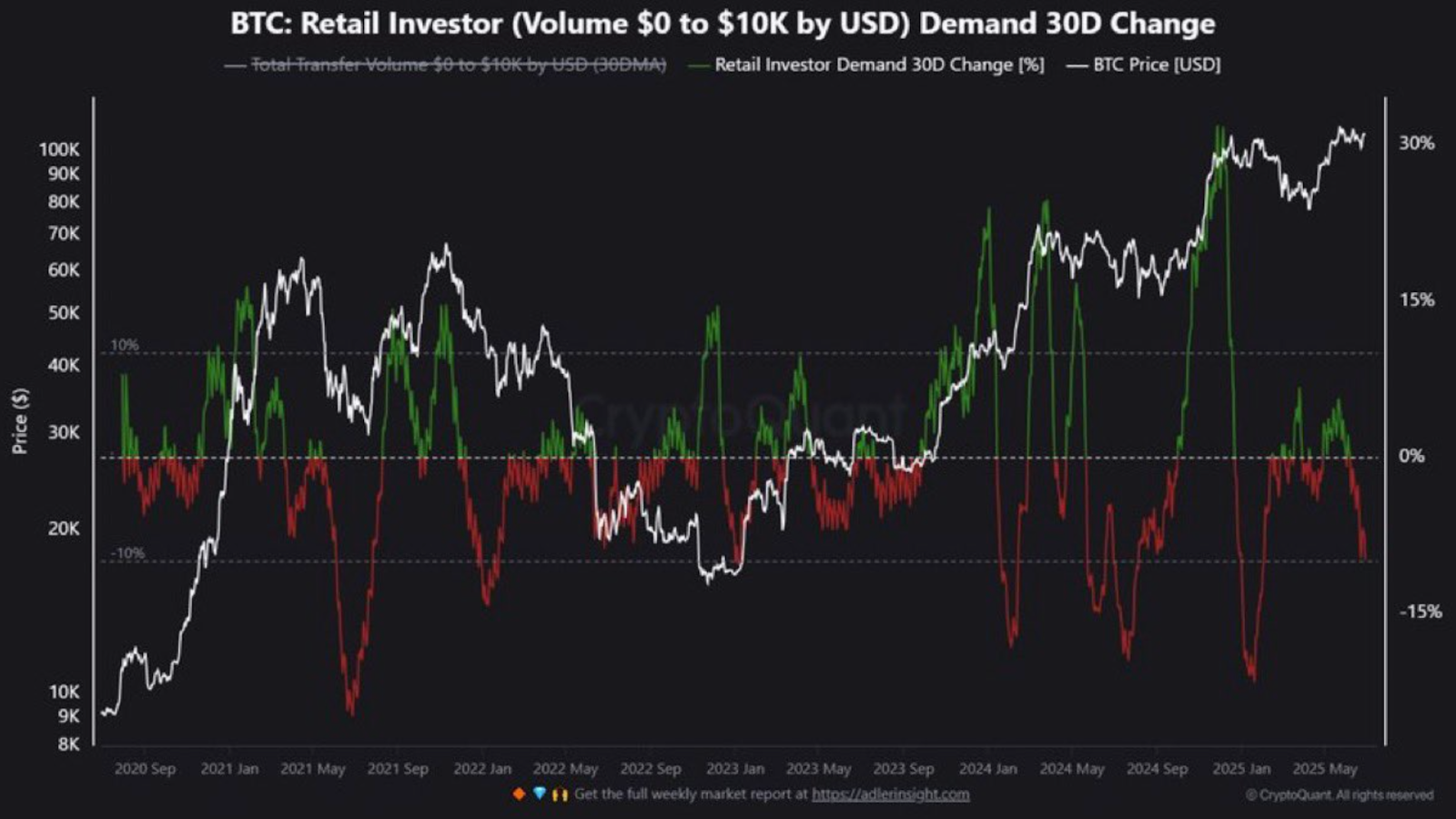Click the orange diamond emoji in footer
This screenshot has width=1456, height=819.
pyautogui.click(x=519, y=794)
